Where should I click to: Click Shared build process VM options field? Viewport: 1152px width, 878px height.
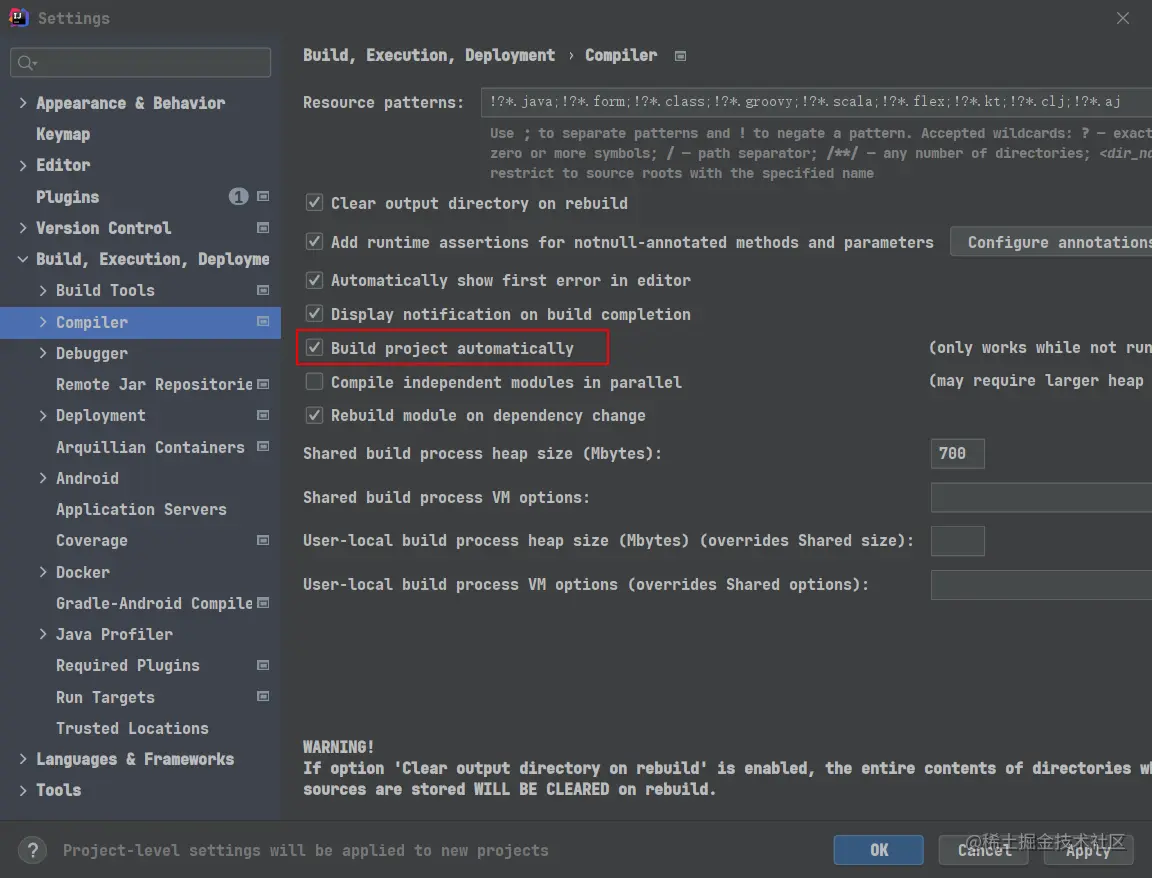(1041, 497)
